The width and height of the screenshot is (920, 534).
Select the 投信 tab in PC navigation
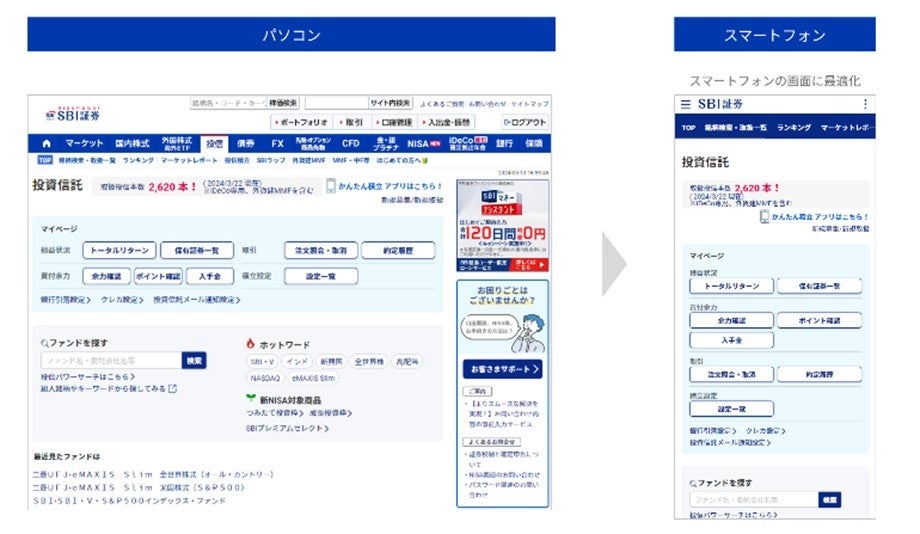214,144
